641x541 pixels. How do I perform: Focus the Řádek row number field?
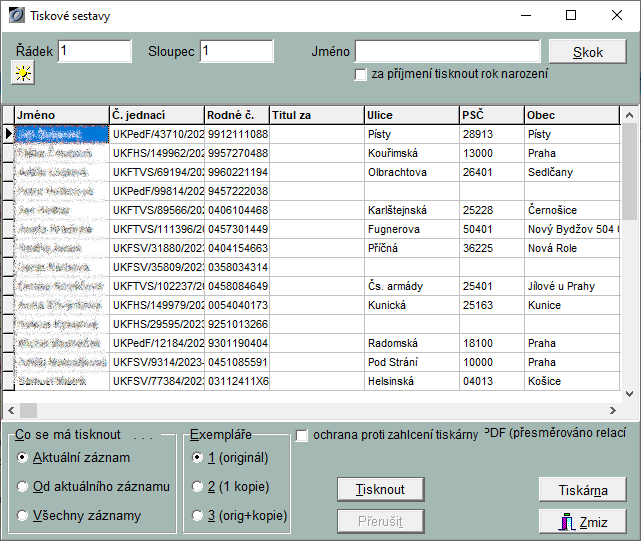coord(95,51)
